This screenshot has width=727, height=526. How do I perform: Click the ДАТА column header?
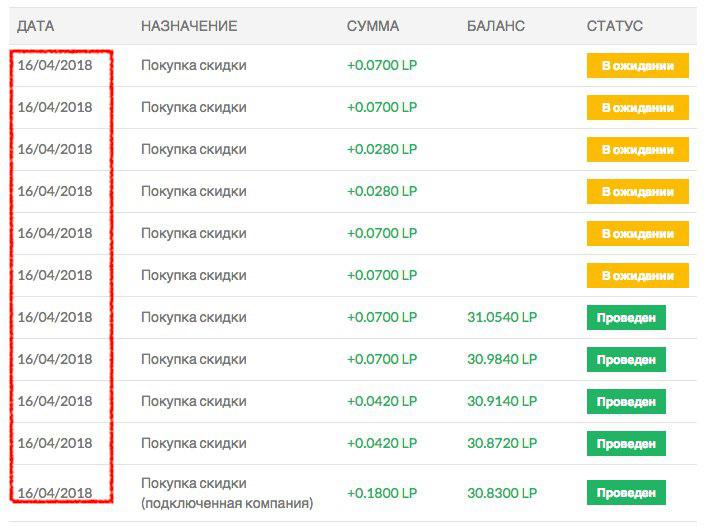35,25
